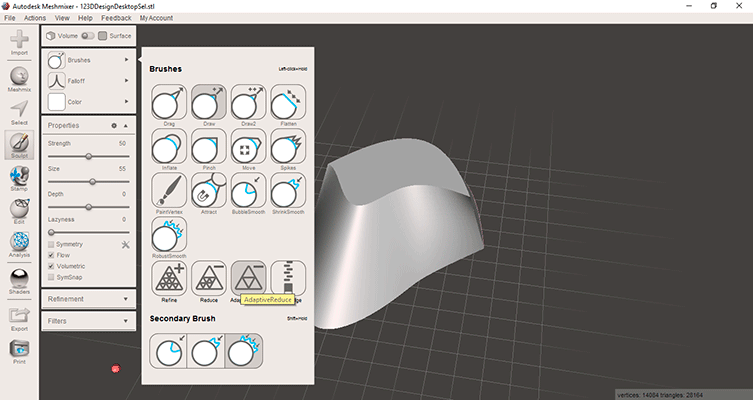Select the Inflate brush
Image resolution: width=753 pixels, height=400 pixels.
[x=169, y=146]
